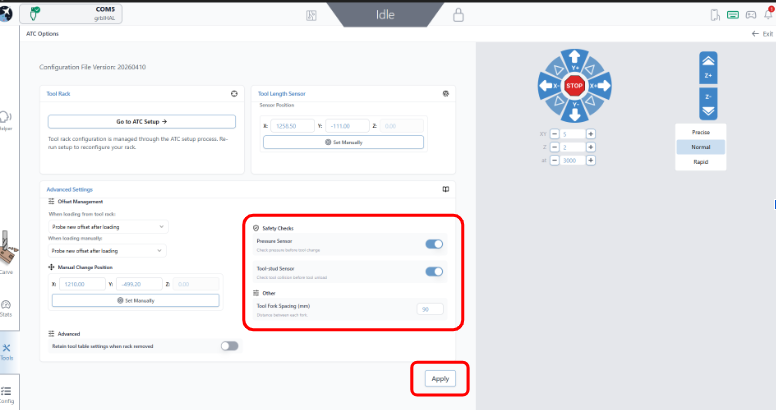776x410 pixels.
Task: Switch to the Tools sidebar tab
Action: (x=7, y=352)
